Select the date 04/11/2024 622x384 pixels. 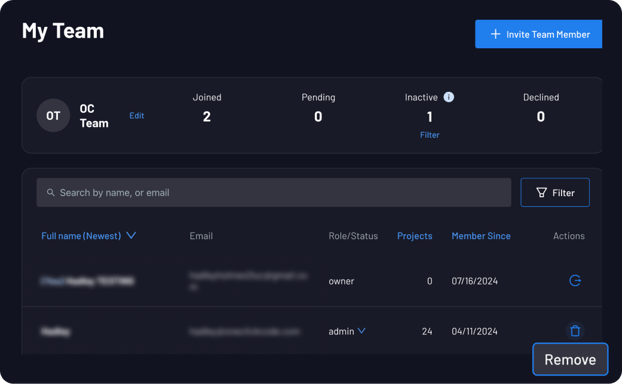click(x=474, y=331)
